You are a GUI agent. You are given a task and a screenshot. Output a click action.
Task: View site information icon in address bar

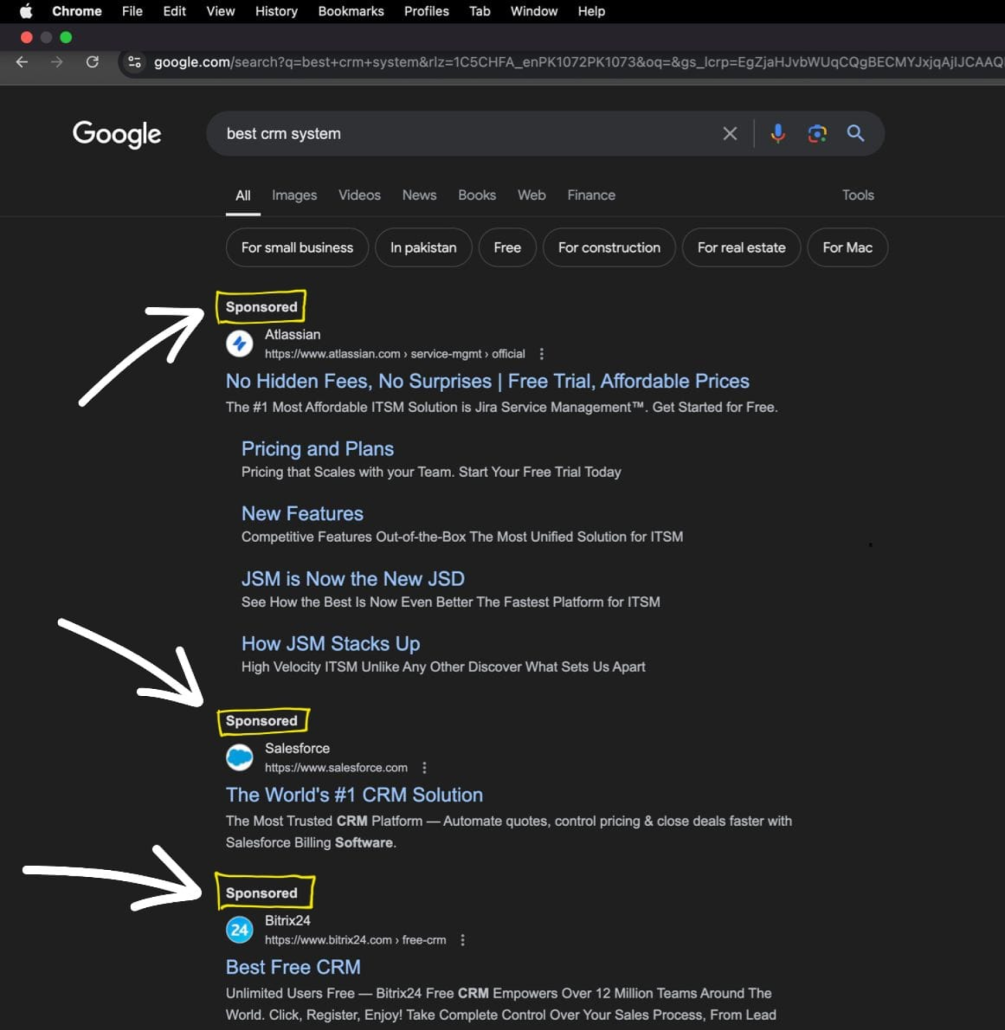pos(135,62)
